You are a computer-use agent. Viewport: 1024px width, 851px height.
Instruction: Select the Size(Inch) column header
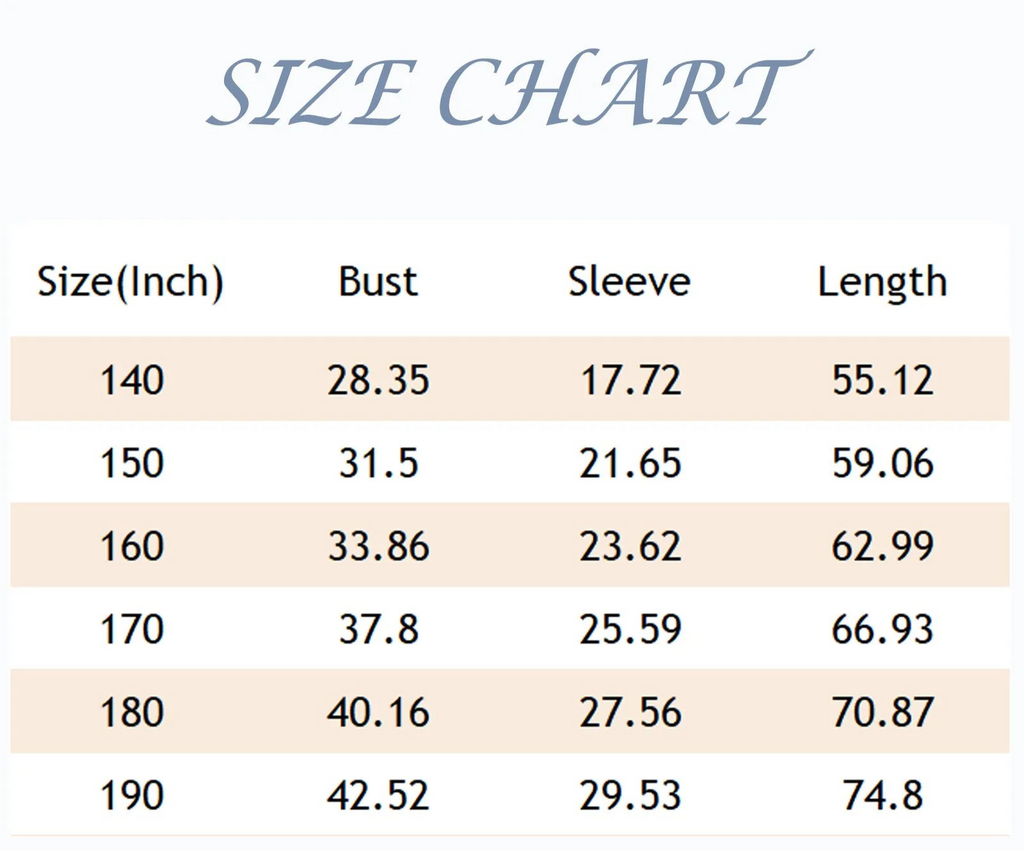pyautogui.click(x=130, y=282)
